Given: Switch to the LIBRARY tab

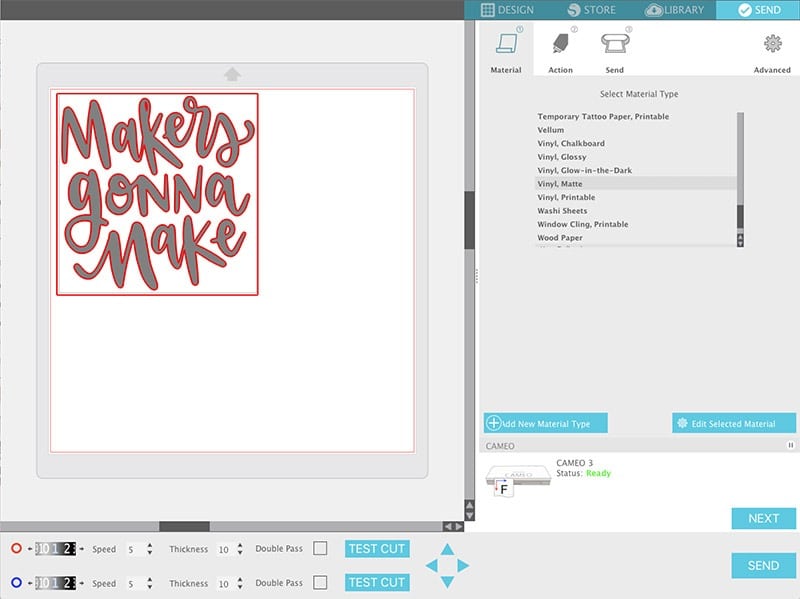Looking at the screenshot, I should point(676,10).
